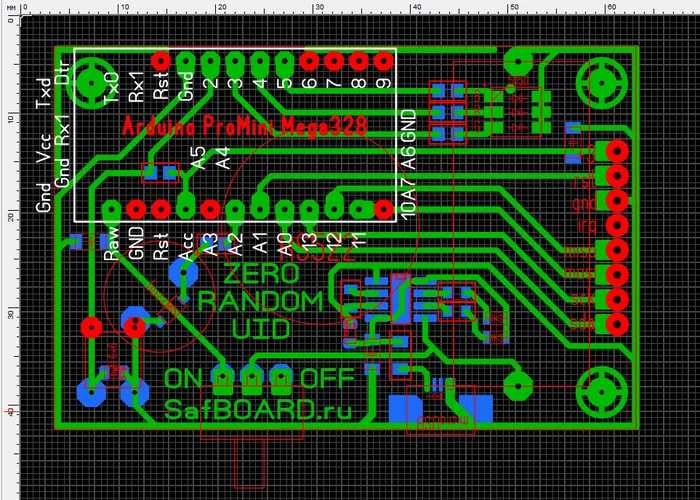Click the "30" mark on top ruler
Screen dimensions: 700x500
319,7
